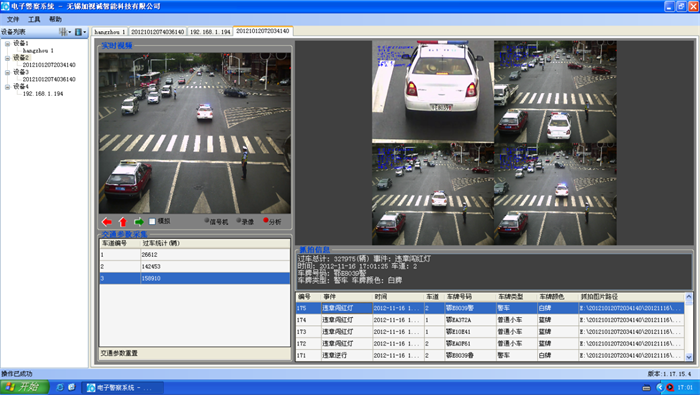Image resolution: width=700 pixels, height=395 pixels.
Task: Select 2012101207K036140 under 设备3 in tree
Action: 49,79
